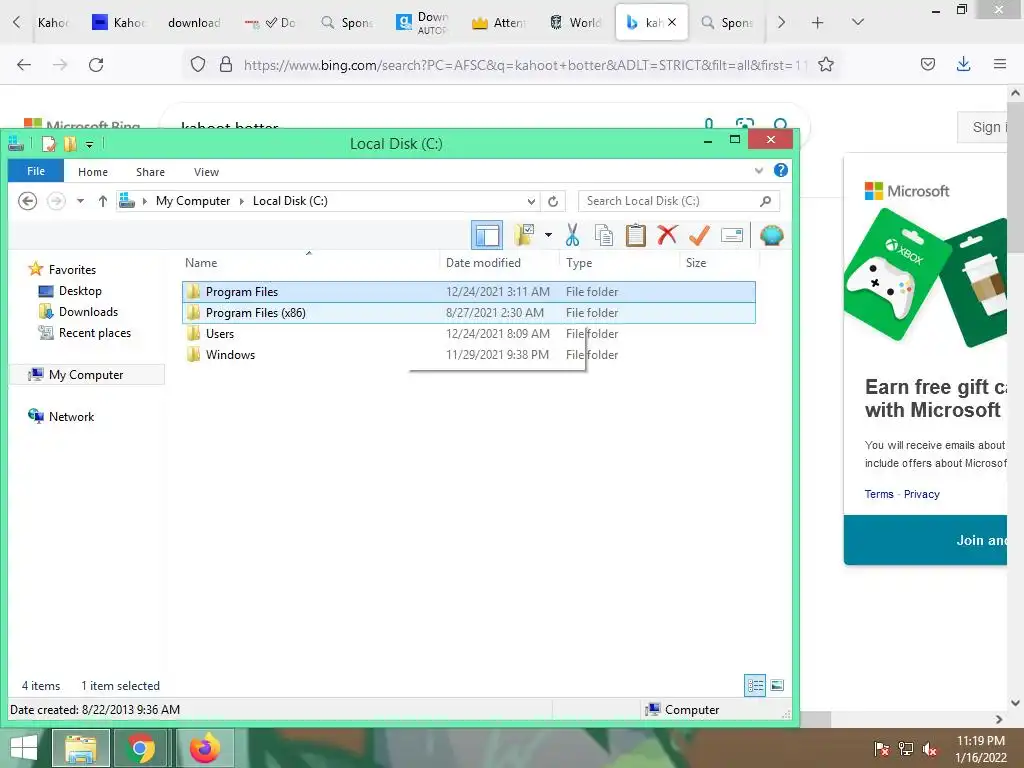The height and width of the screenshot is (768, 1024).
Task: Open Explorer Help question mark icon
Action: coord(780,170)
